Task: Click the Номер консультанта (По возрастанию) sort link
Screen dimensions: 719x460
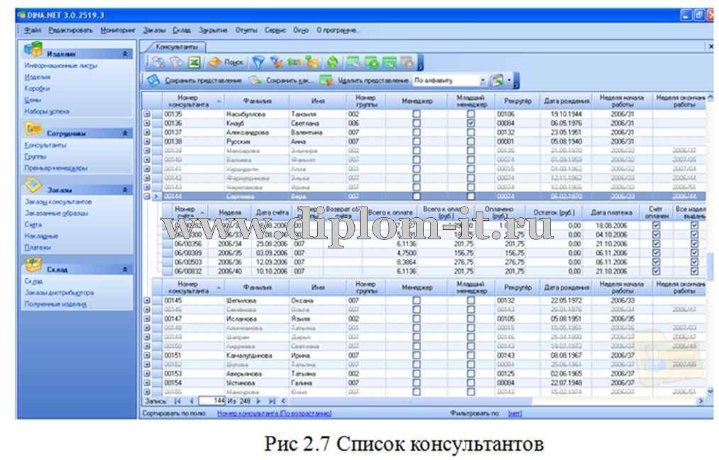Action: 274,414
